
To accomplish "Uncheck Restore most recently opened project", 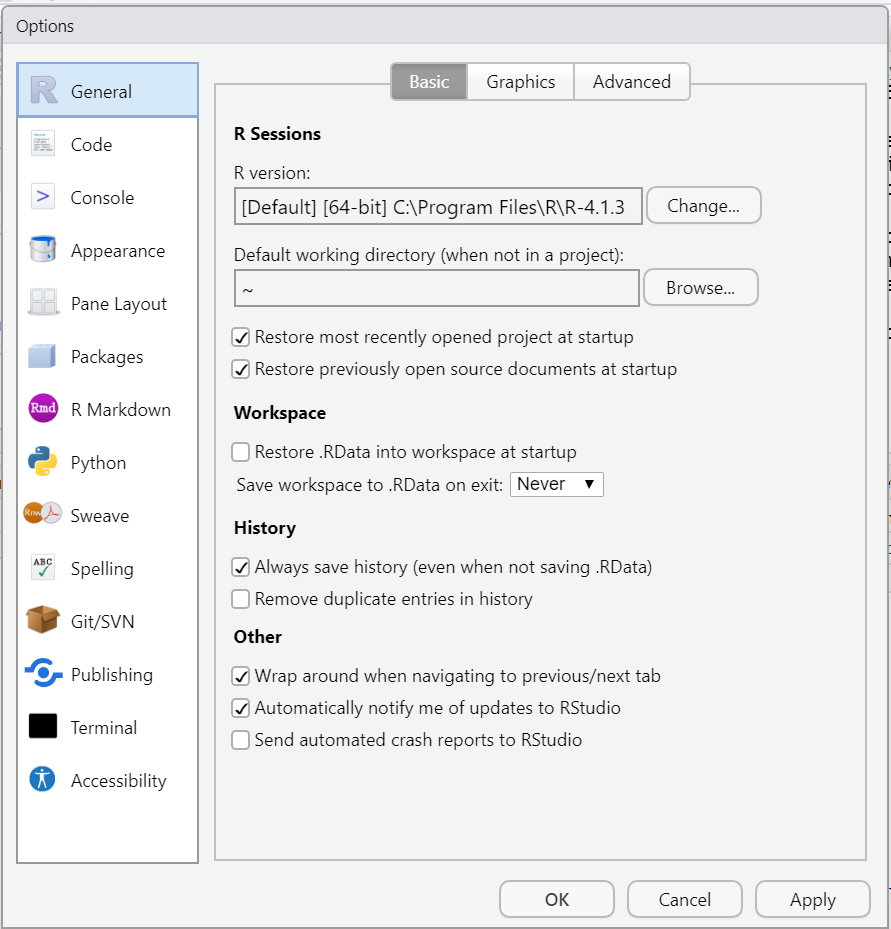I will point(240,337).
